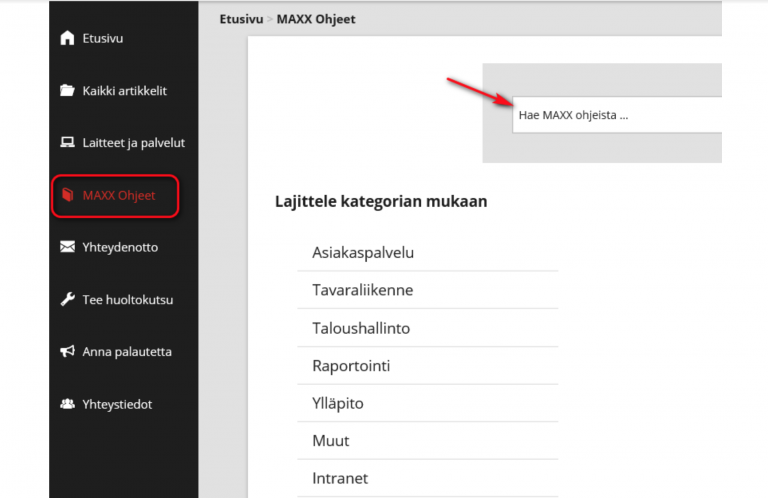Click the Lajittele kategorian mukaan heading
This screenshot has height=498, width=768.
tap(381, 201)
